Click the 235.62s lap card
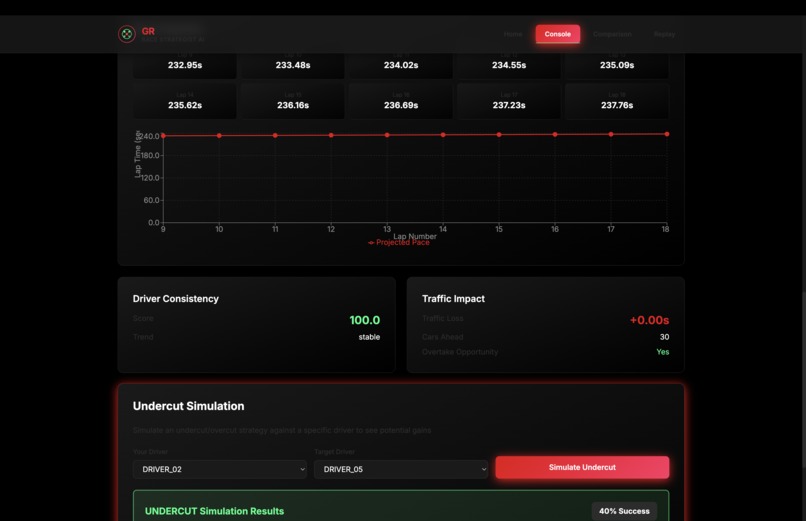806x521 pixels. tap(185, 101)
